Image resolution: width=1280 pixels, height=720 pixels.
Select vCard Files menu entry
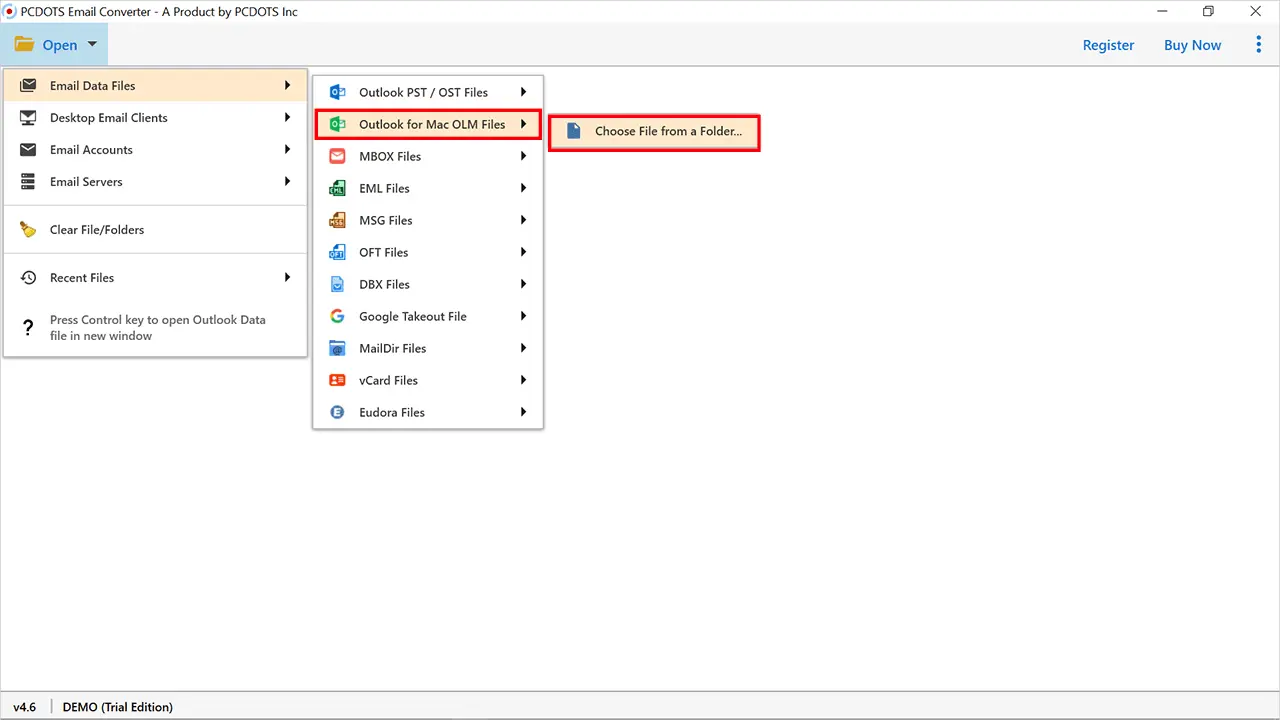[x=428, y=380]
